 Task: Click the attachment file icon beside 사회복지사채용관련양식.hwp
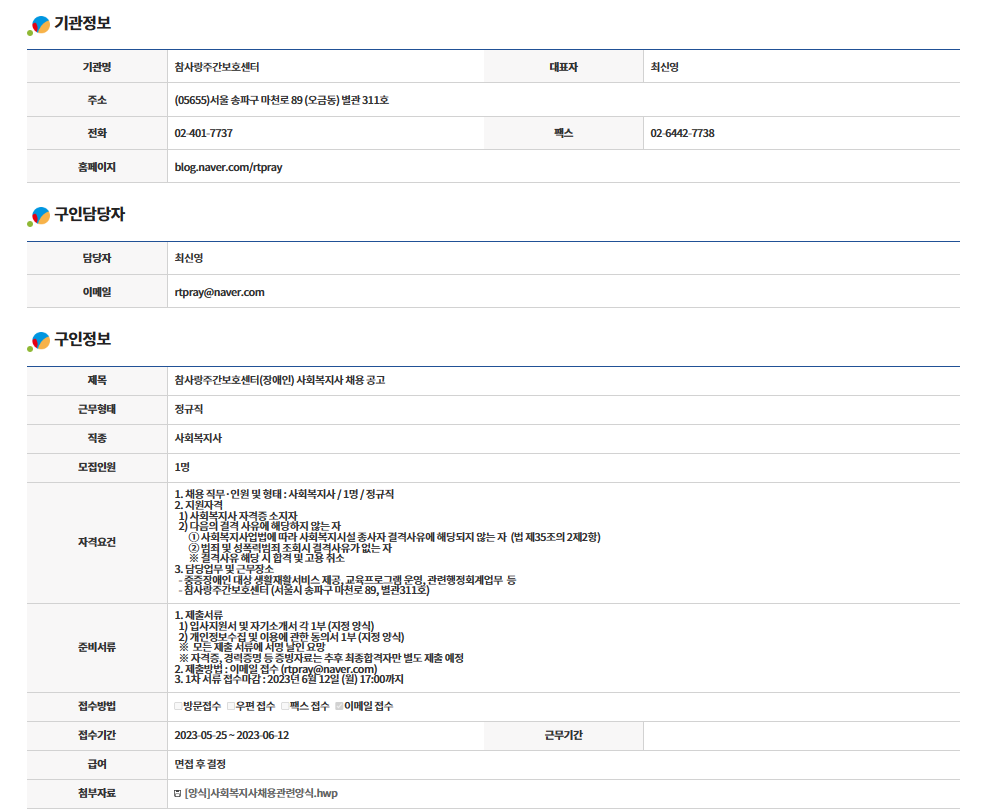click(178, 794)
